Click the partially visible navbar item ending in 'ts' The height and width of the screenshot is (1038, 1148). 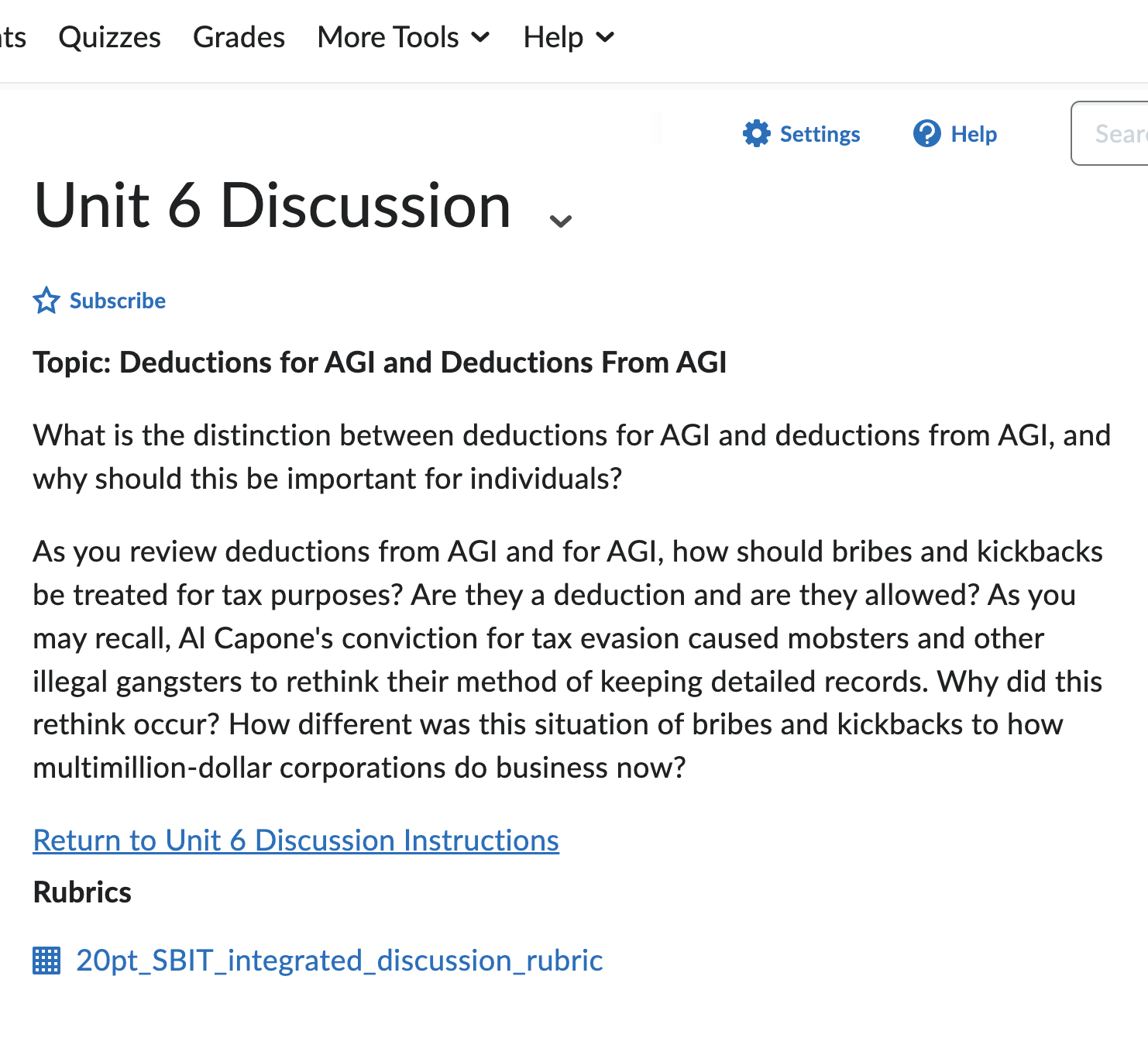point(13,36)
